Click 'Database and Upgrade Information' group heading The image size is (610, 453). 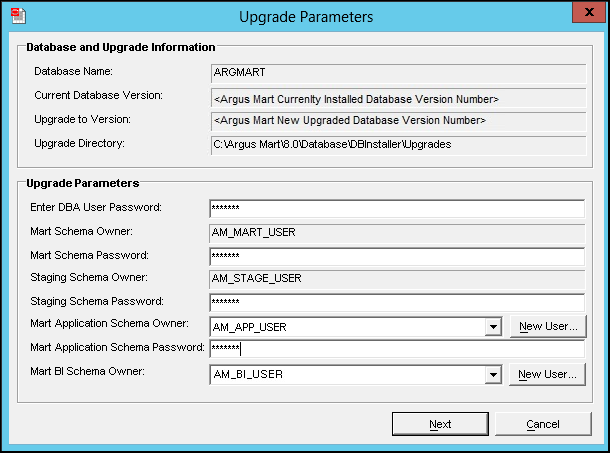[121, 47]
